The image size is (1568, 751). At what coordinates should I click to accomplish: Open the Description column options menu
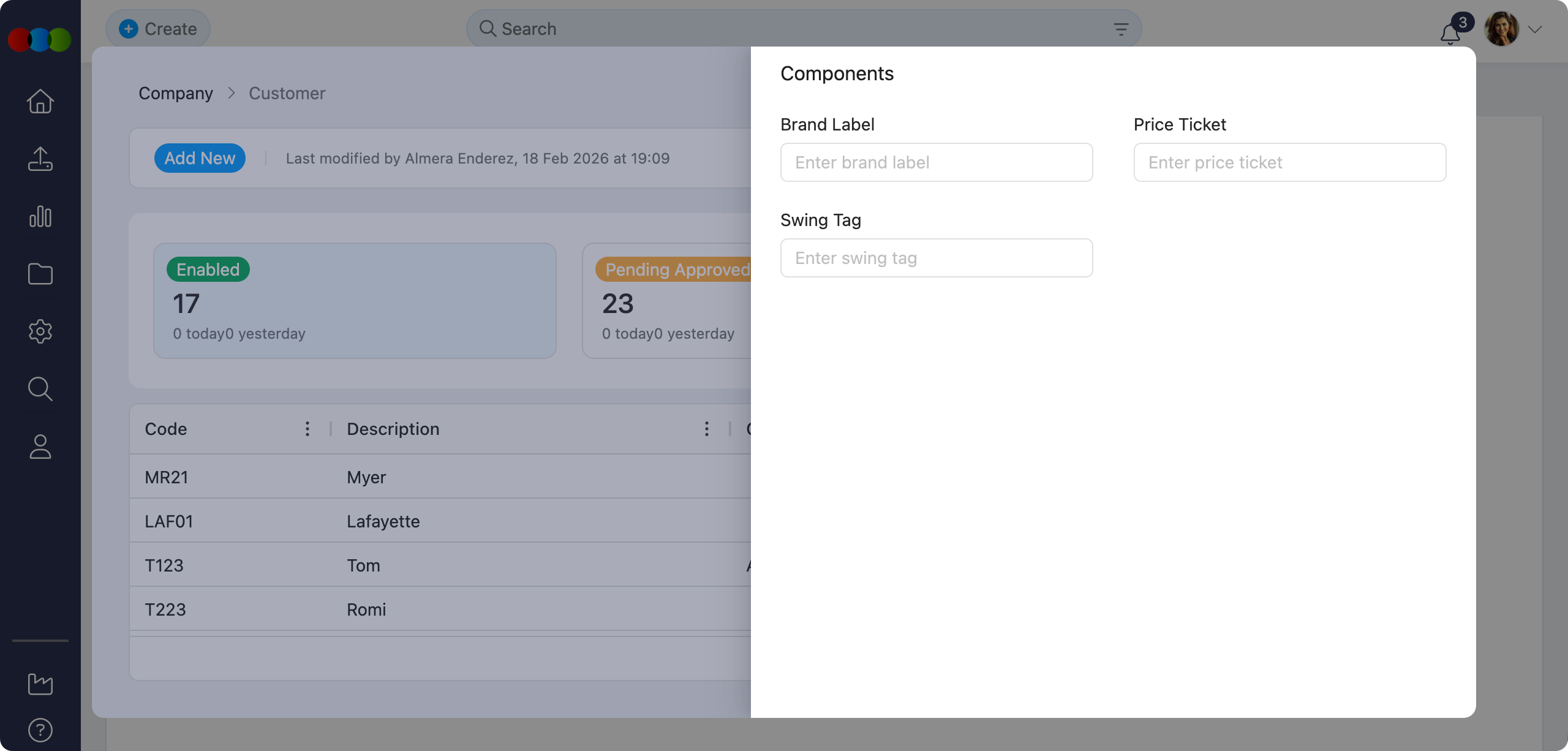(706, 429)
